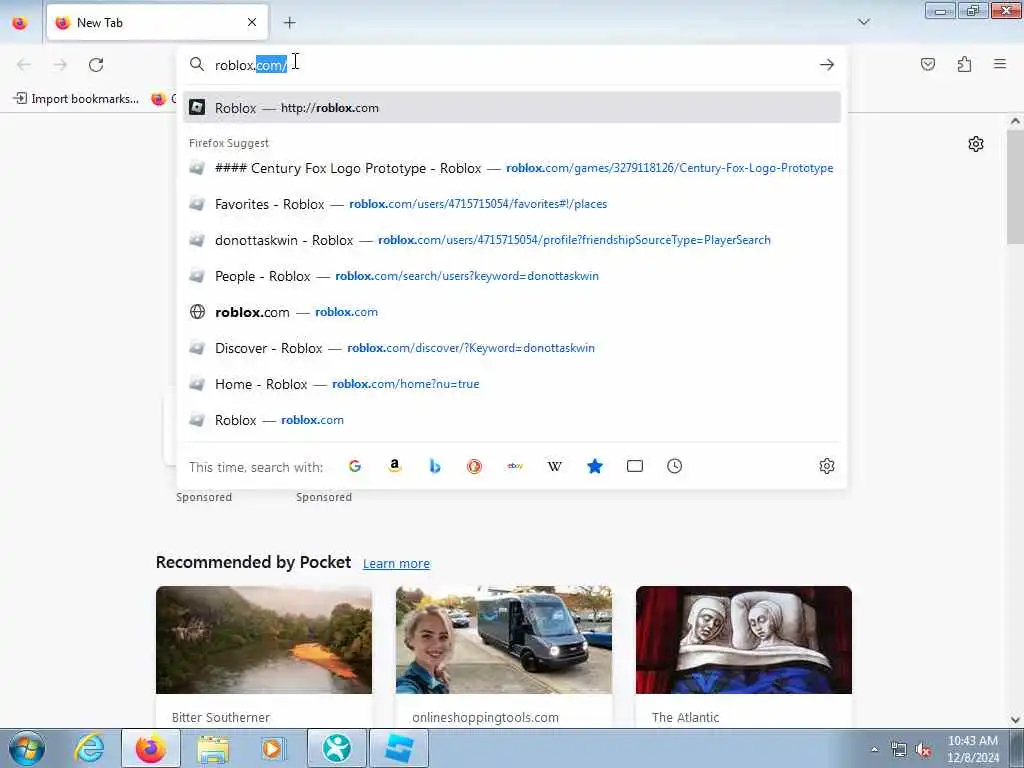
Task: Show hidden tray icons arrow
Action: click(874, 750)
